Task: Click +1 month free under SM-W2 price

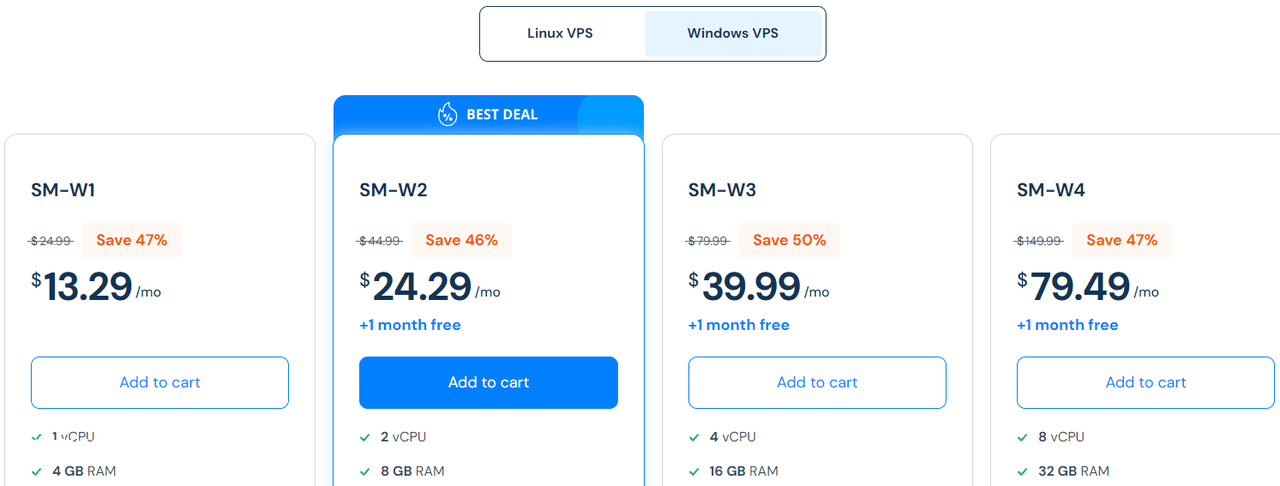Action: click(410, 325)
